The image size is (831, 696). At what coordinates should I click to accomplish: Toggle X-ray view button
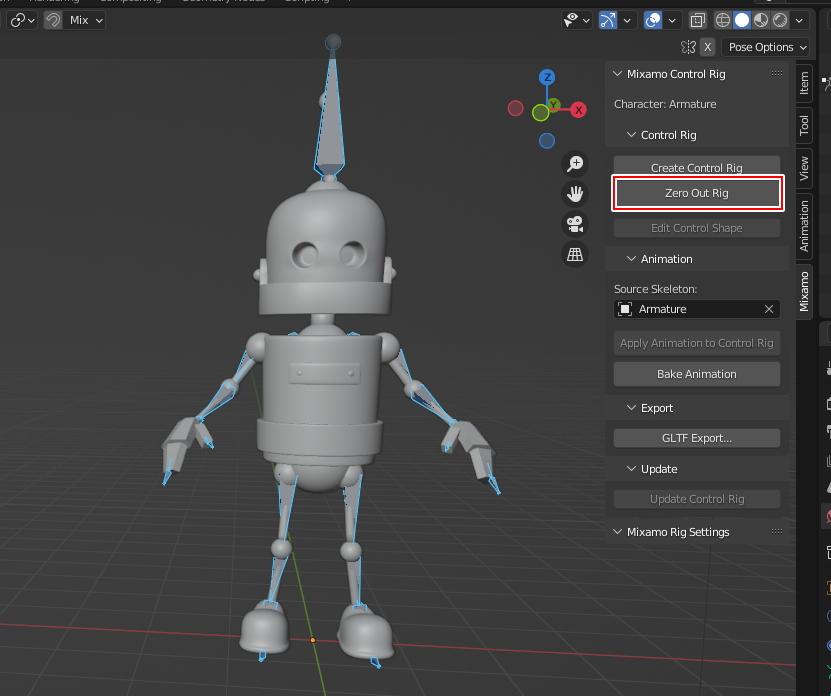697,20
